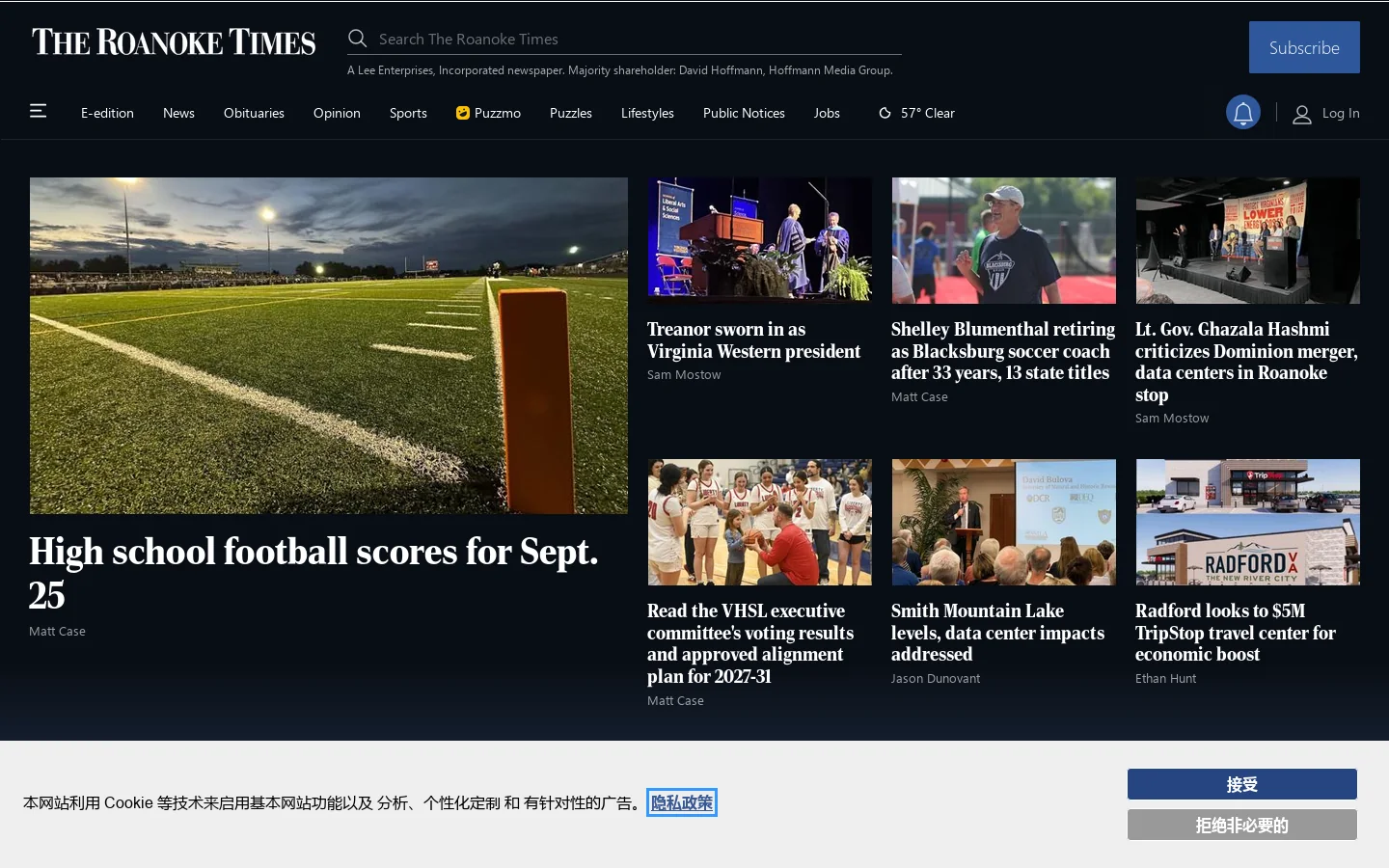The image size is (1389, 868).
Task: Open the News section
Action: pyautogui.click(x=178, y=113)
